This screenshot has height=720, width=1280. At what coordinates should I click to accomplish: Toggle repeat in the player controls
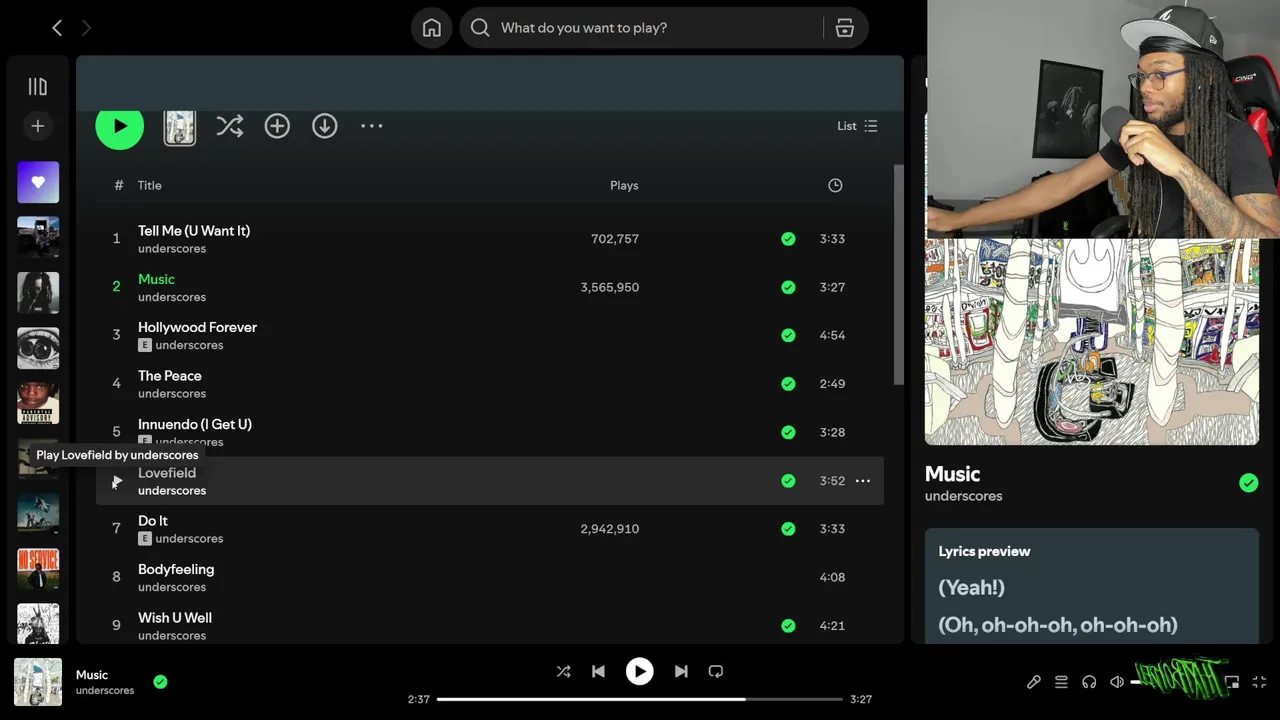(x=716, y=672)
